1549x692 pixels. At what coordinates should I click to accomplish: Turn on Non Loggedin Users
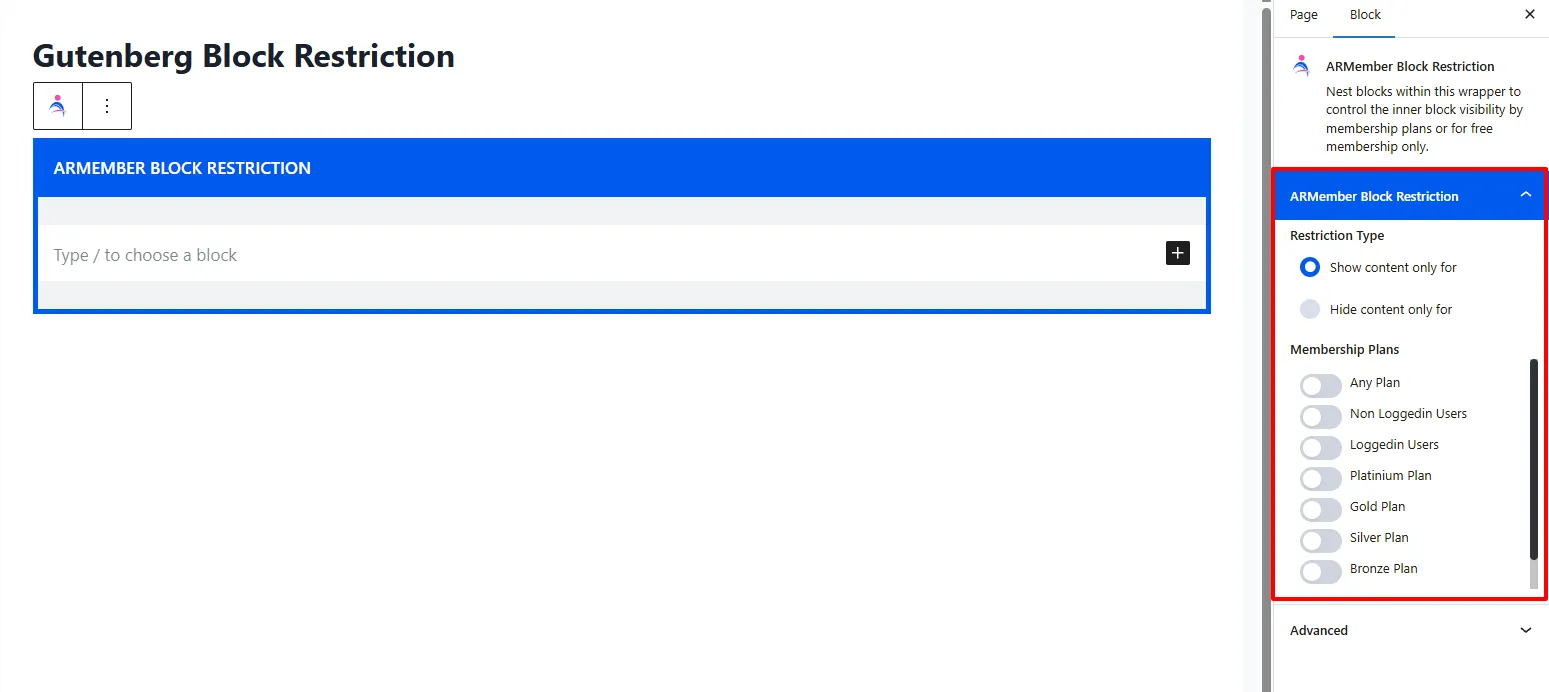click(x=1320, y=416)
